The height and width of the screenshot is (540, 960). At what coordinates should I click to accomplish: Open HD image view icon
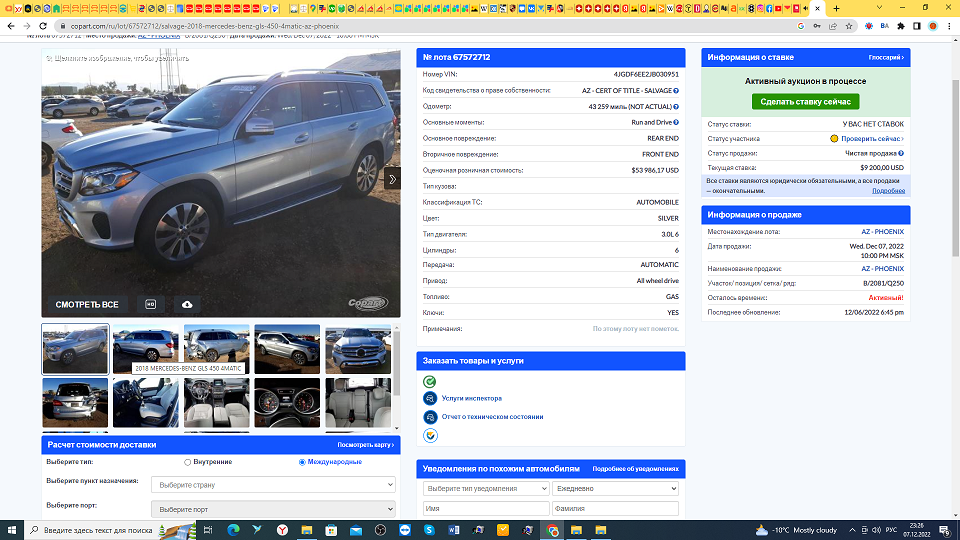coord(151,304)
